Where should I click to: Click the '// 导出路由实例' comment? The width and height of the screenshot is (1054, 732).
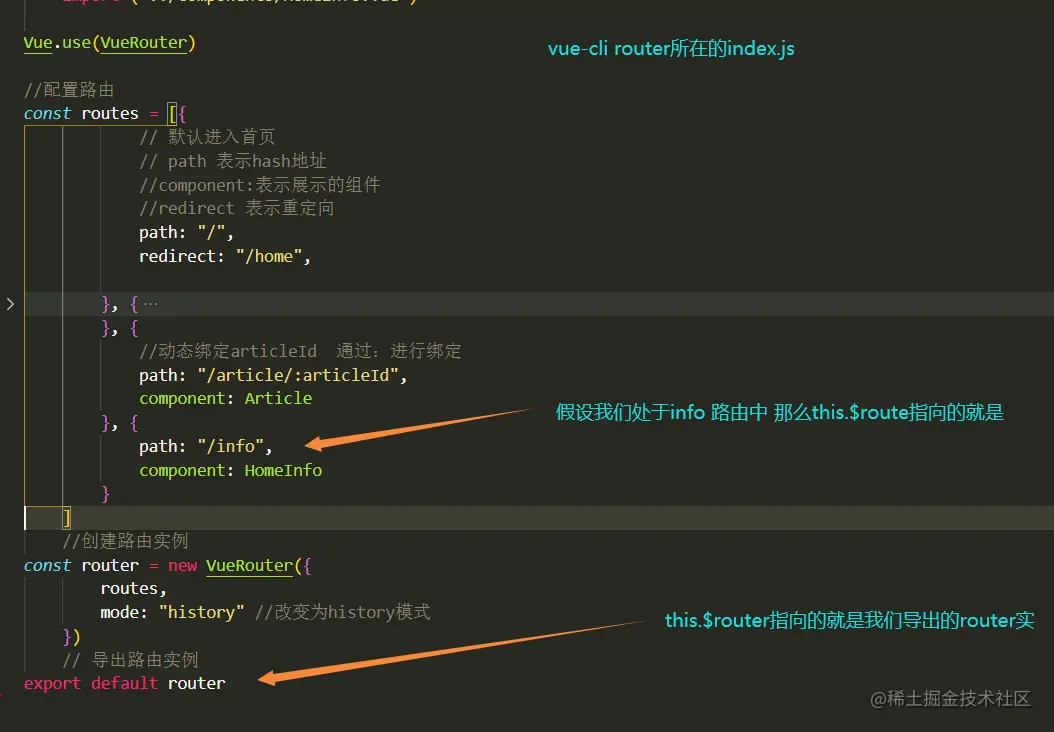pyautogui.click(x=130, y=659)
